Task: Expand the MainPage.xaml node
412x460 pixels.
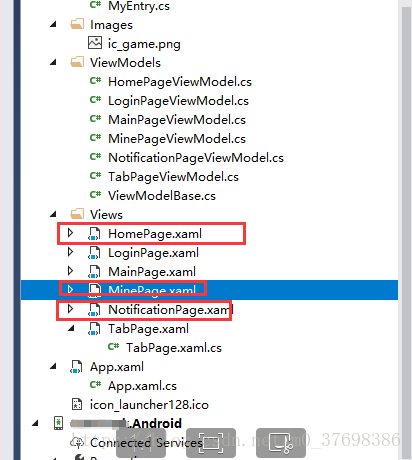Action: tap(70, 271)
